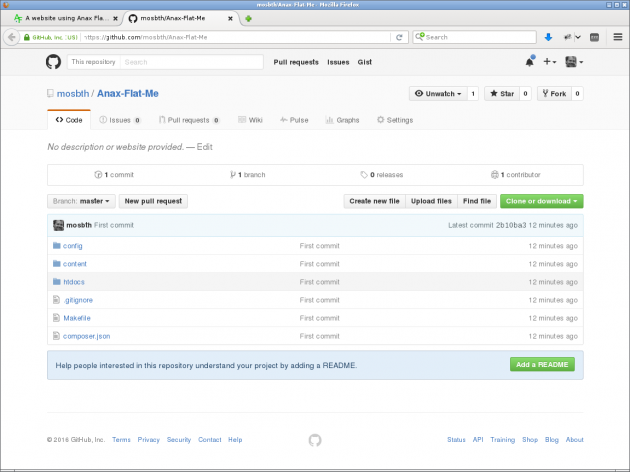Click the new tab plus icon
This screenshot has width=630, height=472.
tap(248, 18)
